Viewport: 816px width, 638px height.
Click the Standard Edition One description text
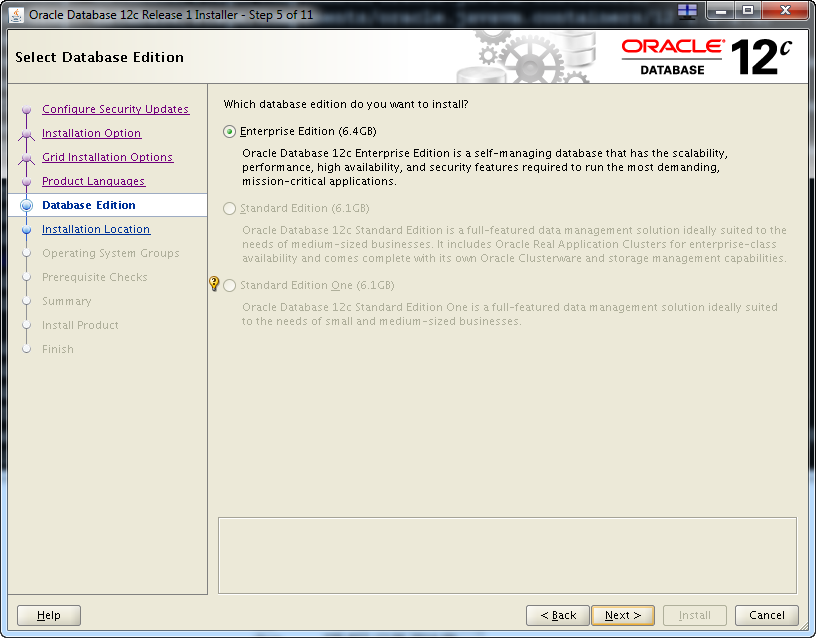tap(510, 314)
